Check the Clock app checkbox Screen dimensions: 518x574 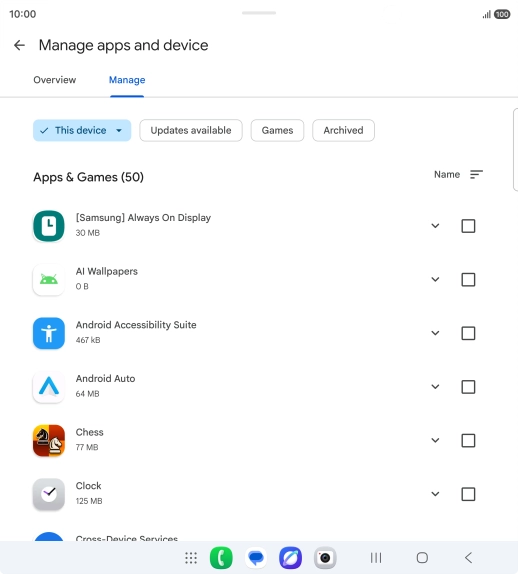pyautogui.click(x=468, y=494)
